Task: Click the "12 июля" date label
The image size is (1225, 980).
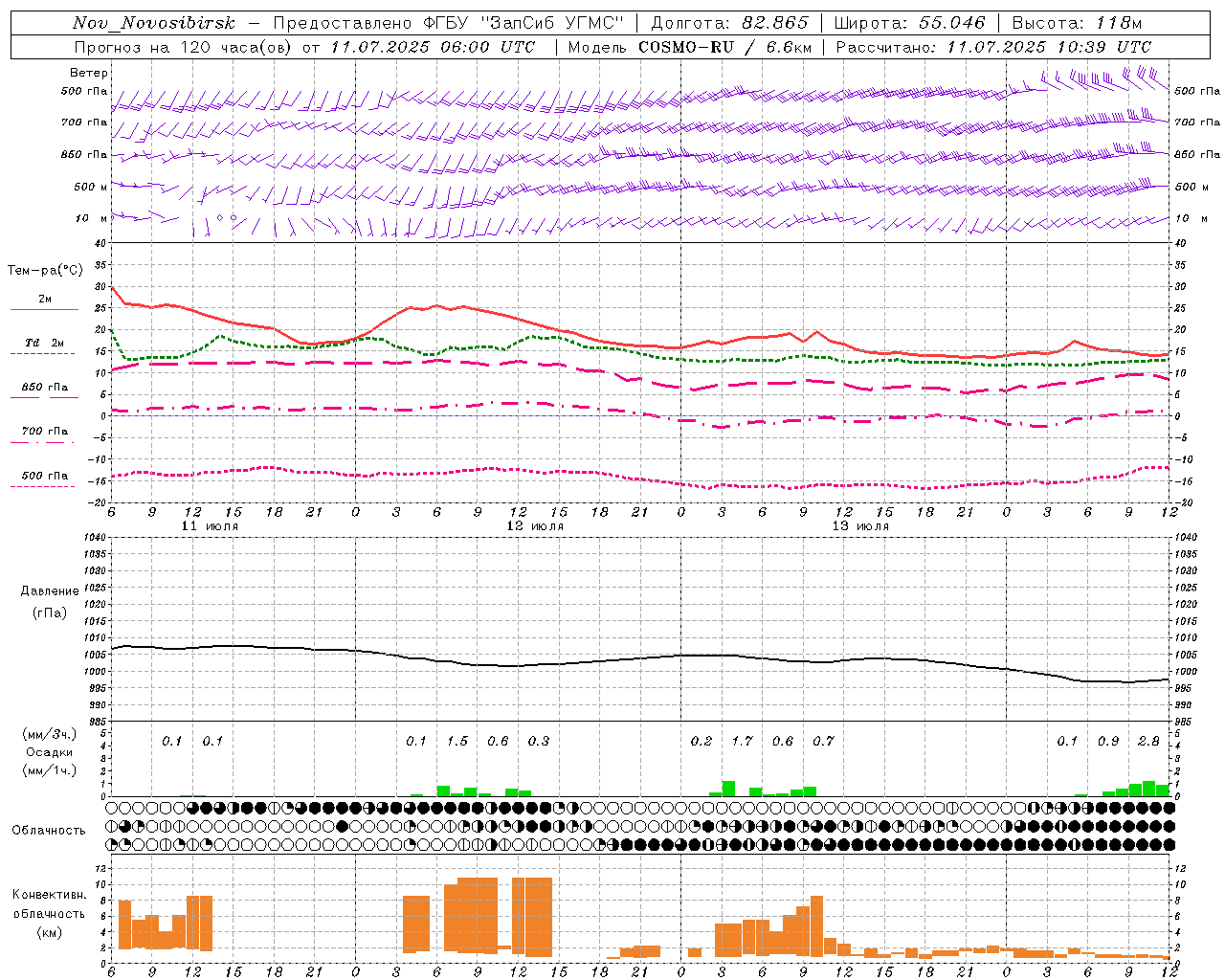Action: pos(535,526)
